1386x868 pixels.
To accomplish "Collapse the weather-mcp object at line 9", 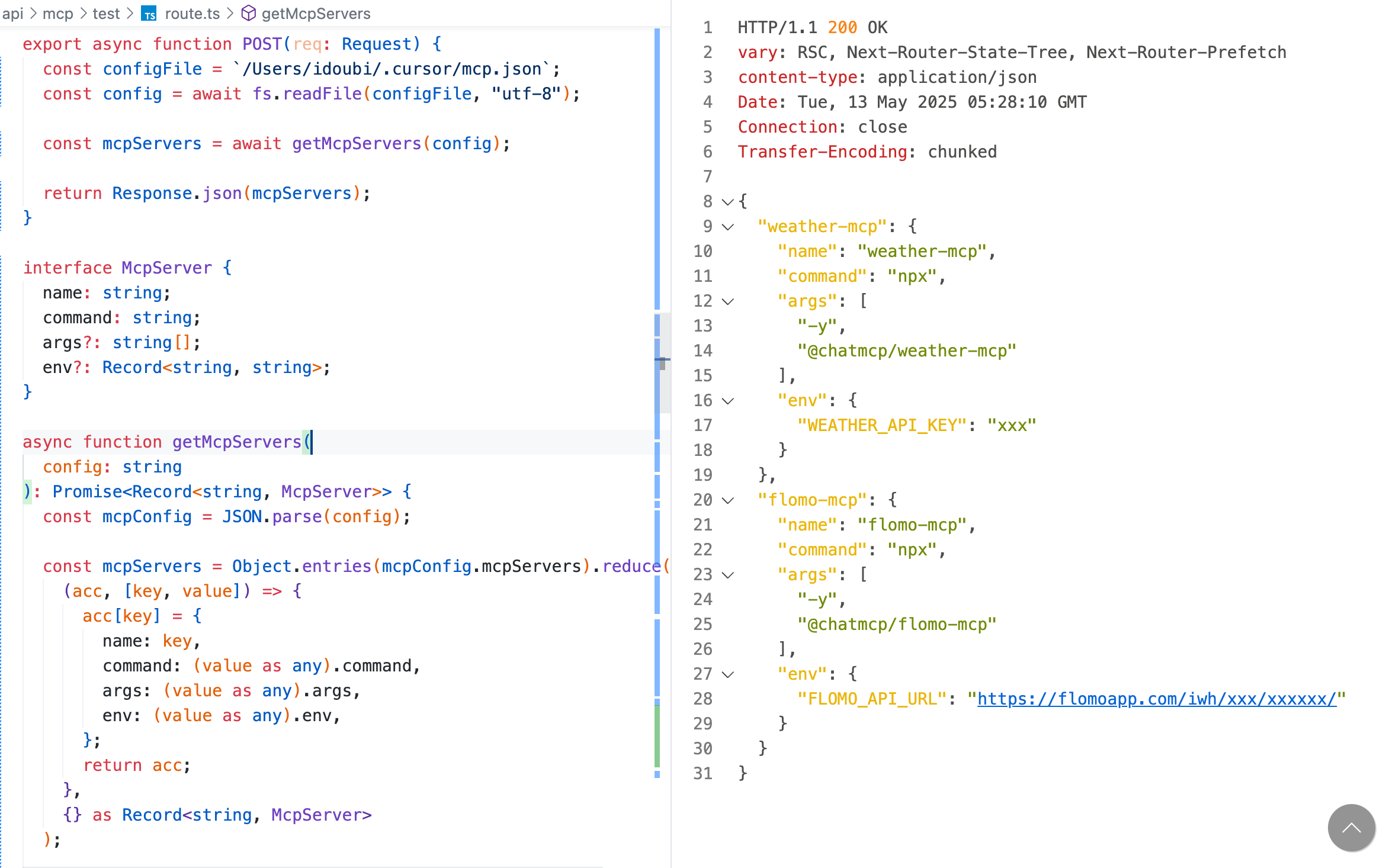I will (728, 227).
